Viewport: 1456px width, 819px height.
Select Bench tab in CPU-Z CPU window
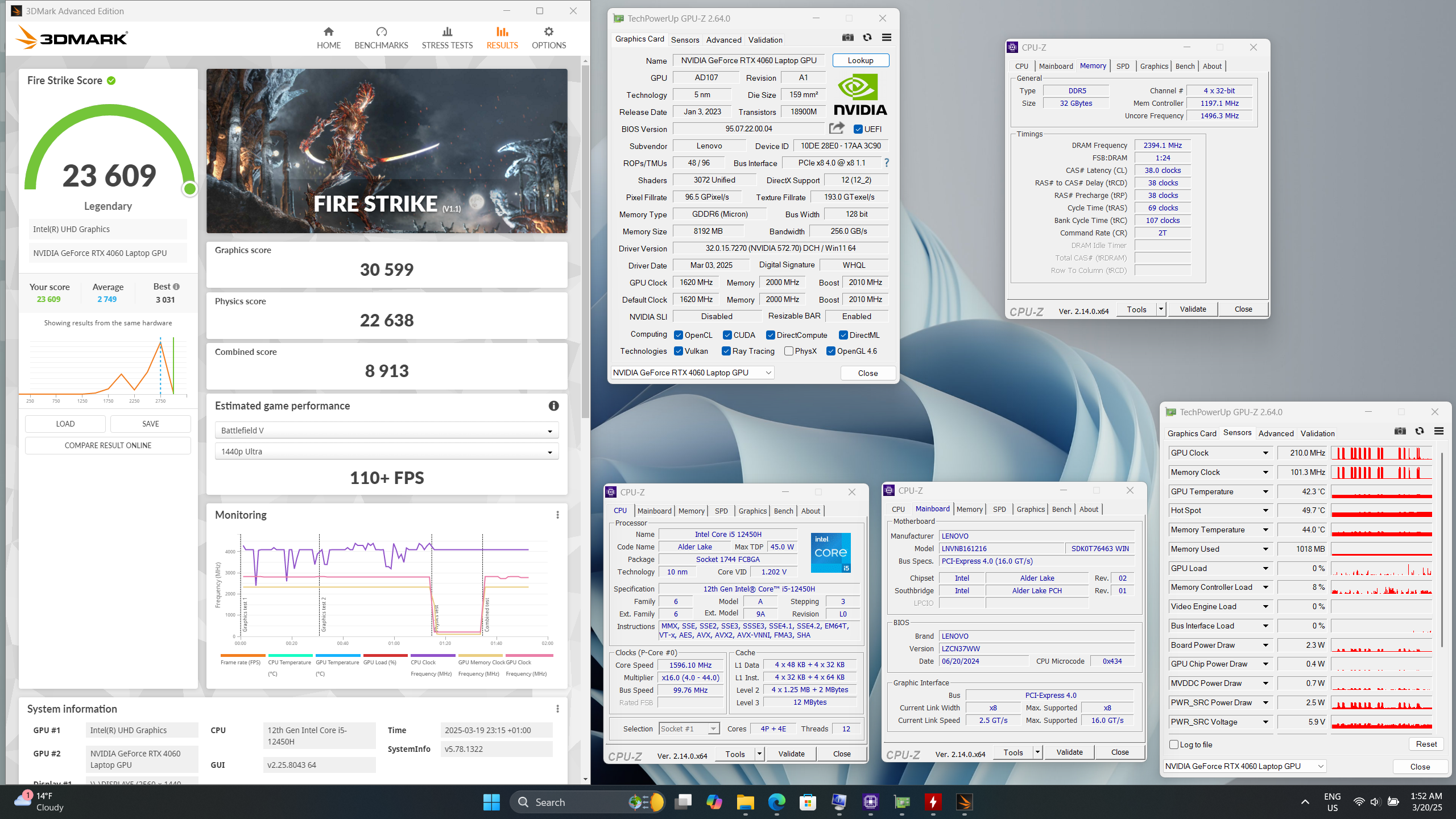click(783, 511)
